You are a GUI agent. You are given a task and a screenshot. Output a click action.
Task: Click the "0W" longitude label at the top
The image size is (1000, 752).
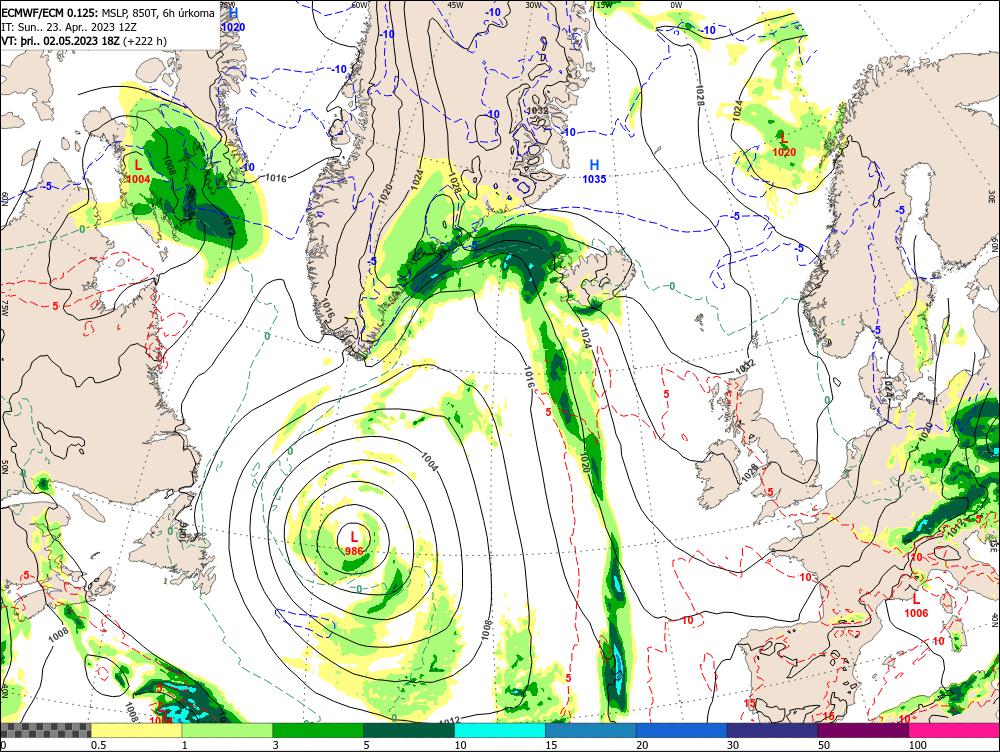coord(677,5)
